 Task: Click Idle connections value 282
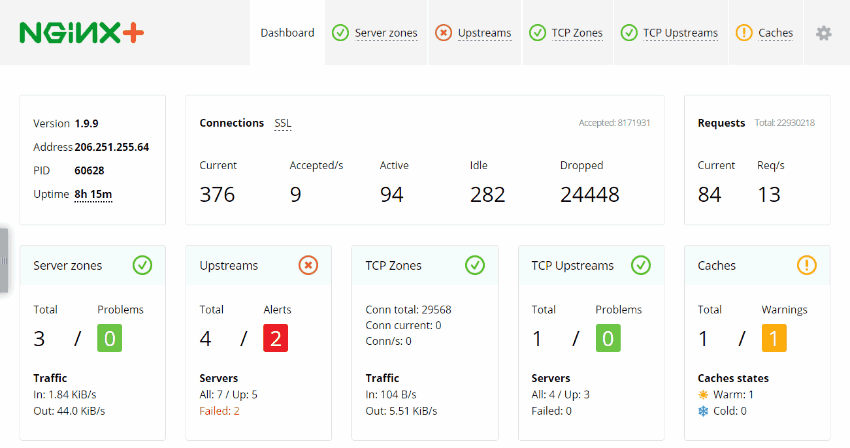point(488,195)
